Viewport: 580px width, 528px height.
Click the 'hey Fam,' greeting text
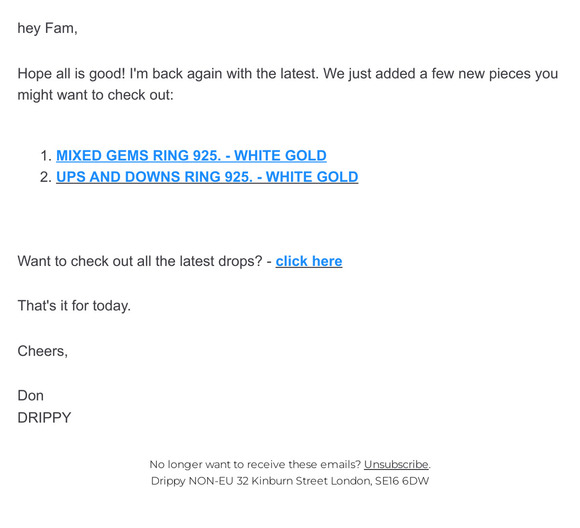47,28
